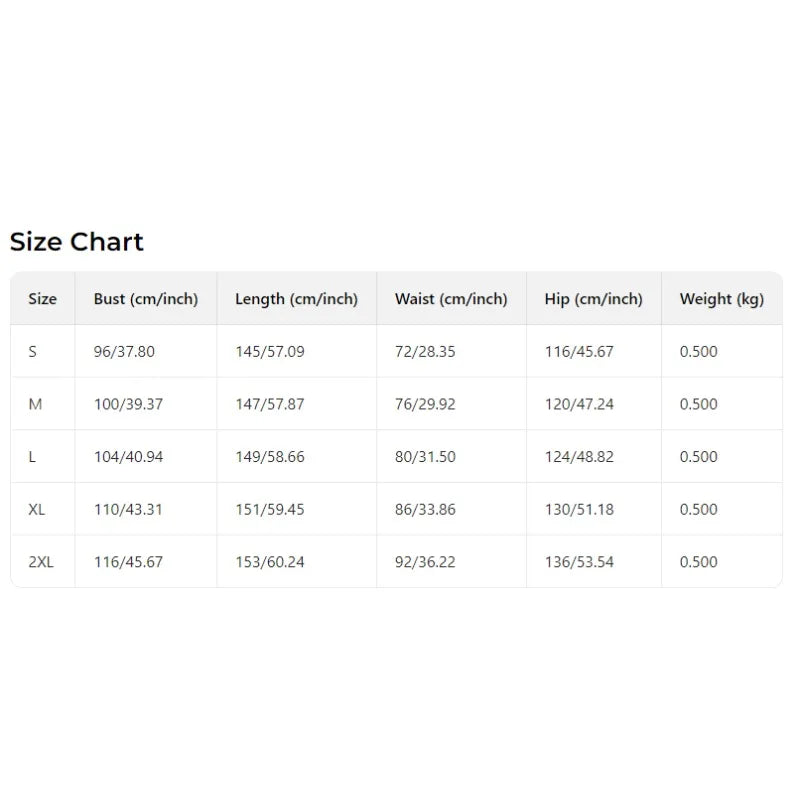Click the bust value 116/45.67 in 2XL row
800x800 pixels.
click(x=128, y=562)
